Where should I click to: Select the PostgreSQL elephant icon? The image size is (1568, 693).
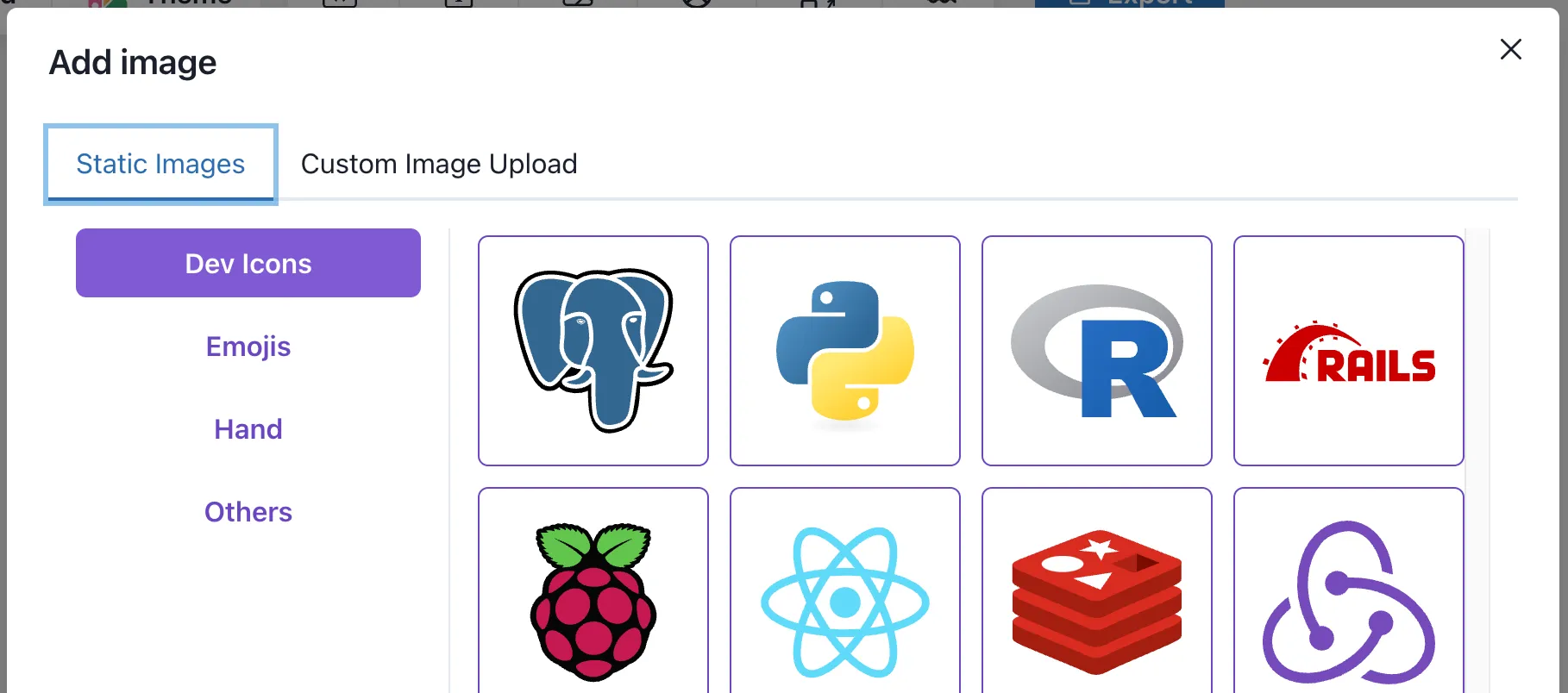(x=593, y=351)
